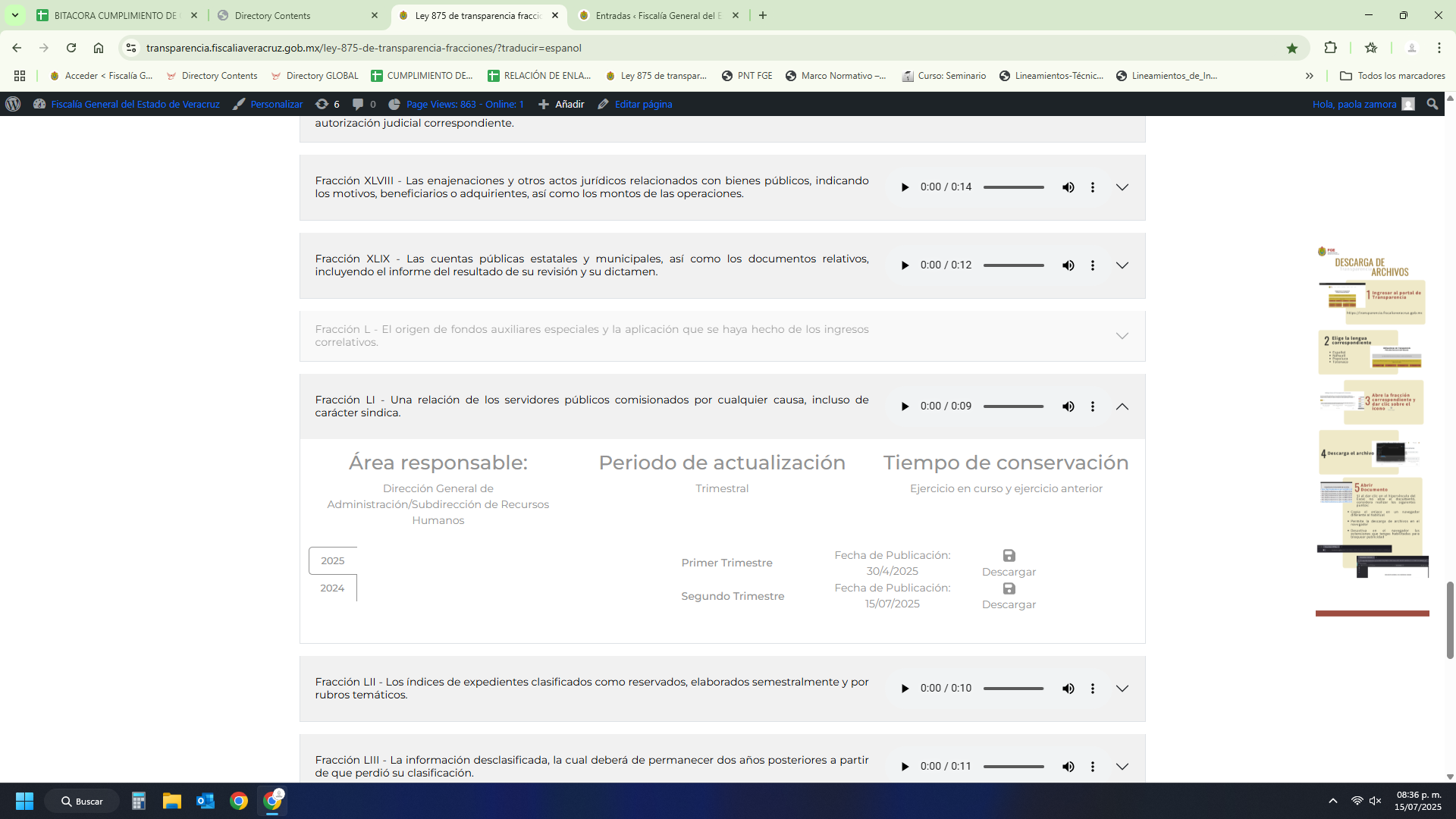Open Outlook from the taskbar

click(206, 801)
